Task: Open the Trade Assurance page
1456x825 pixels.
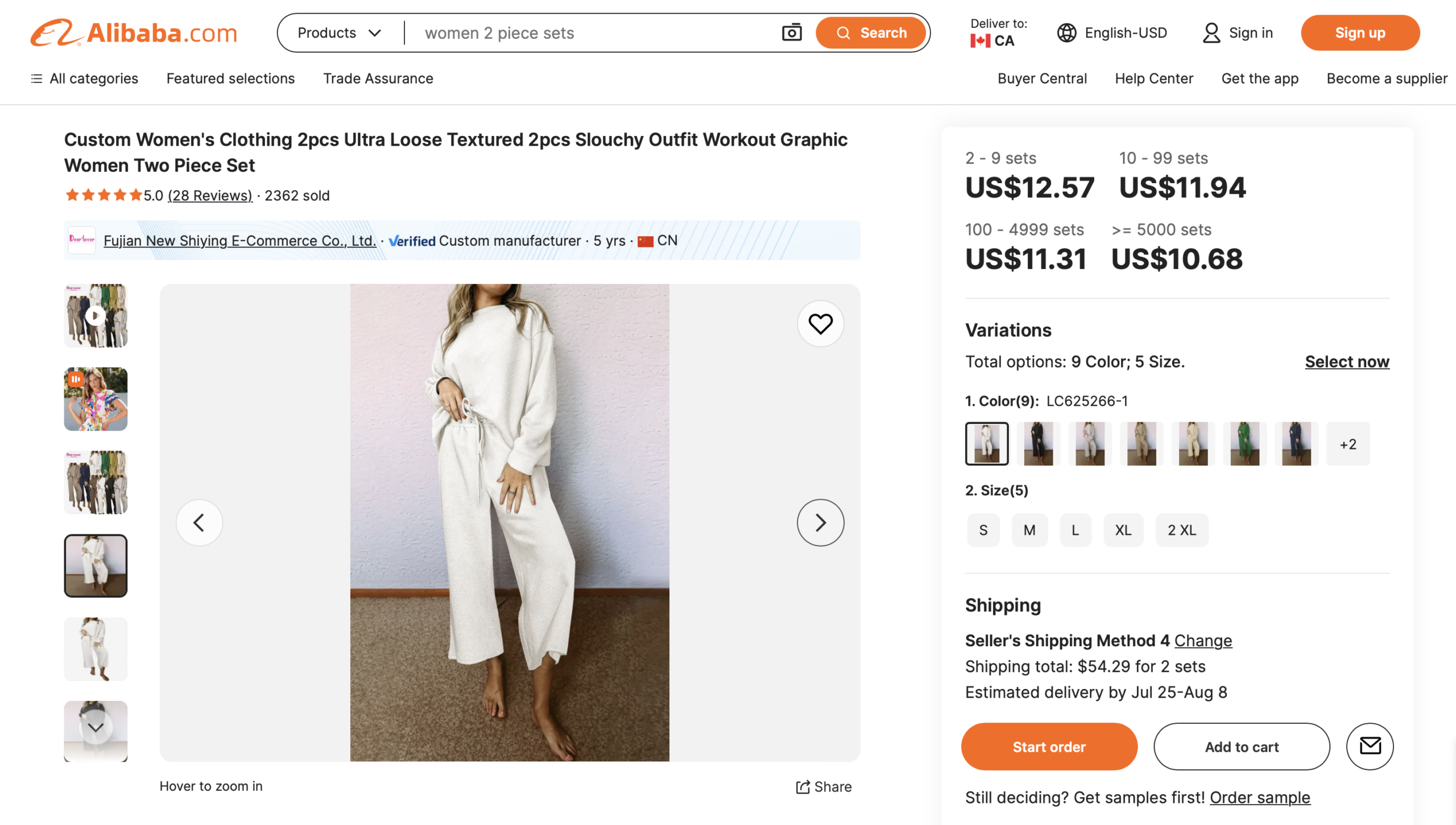Action: click(378, 79)
